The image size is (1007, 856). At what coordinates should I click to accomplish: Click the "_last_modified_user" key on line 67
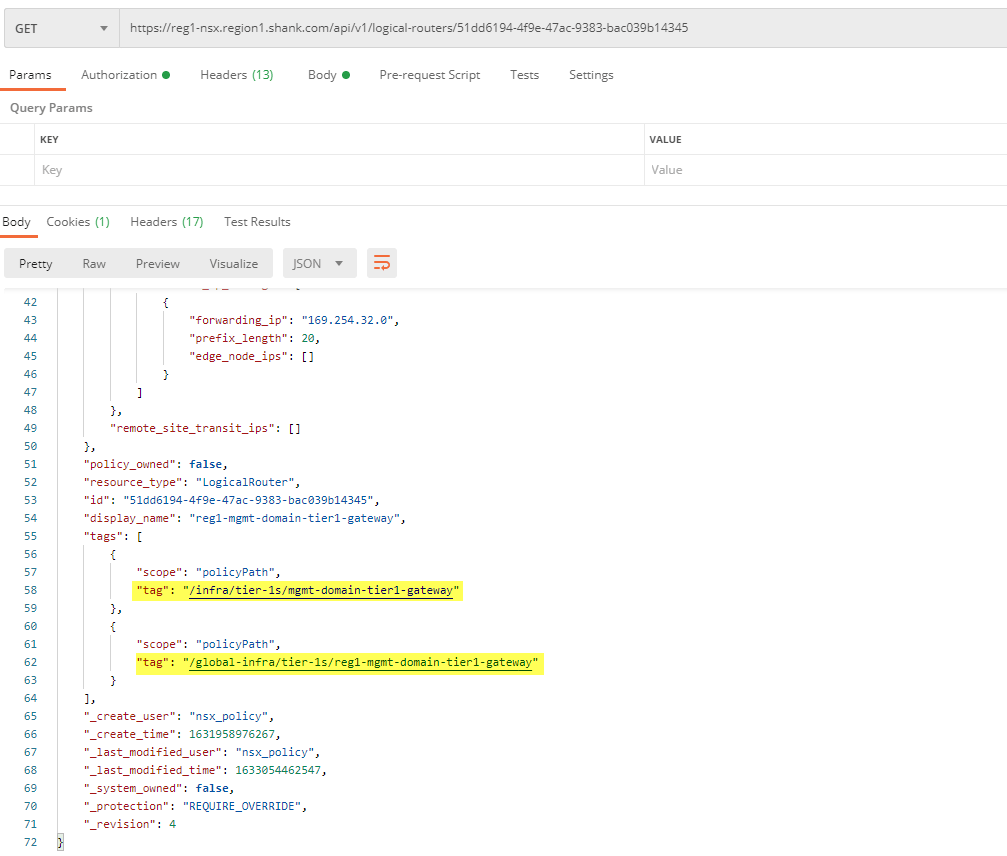[152, 752]
